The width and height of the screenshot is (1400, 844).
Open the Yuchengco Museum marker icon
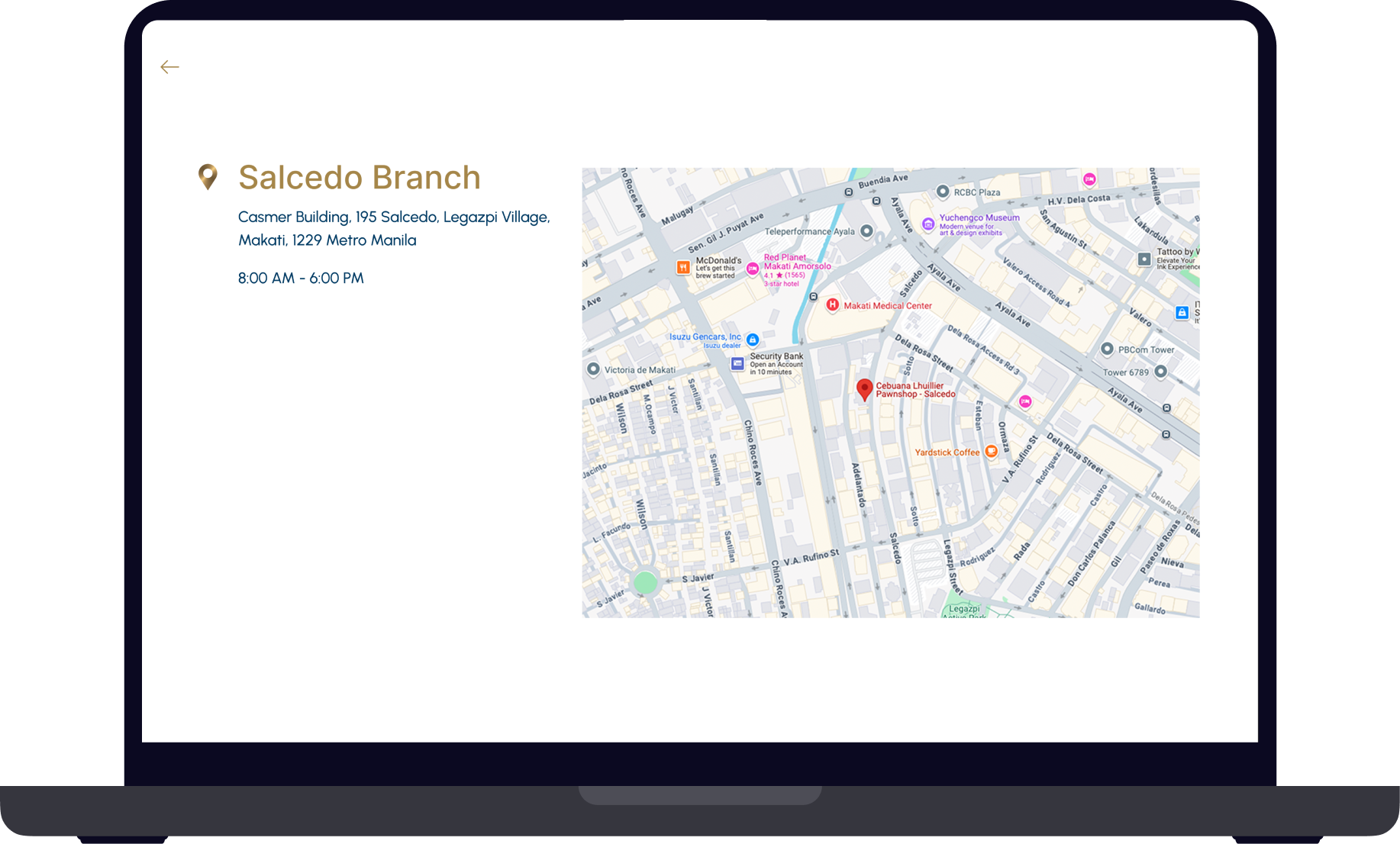point(928,224)
